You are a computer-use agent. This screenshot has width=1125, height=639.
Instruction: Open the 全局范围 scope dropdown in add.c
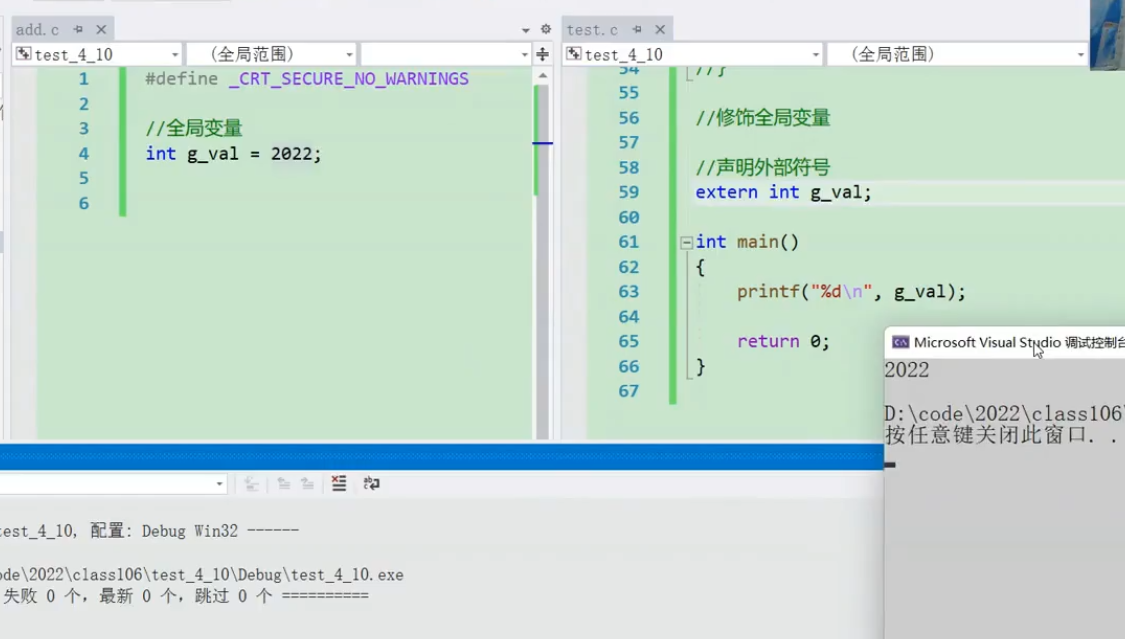click(x=272, y=54)
